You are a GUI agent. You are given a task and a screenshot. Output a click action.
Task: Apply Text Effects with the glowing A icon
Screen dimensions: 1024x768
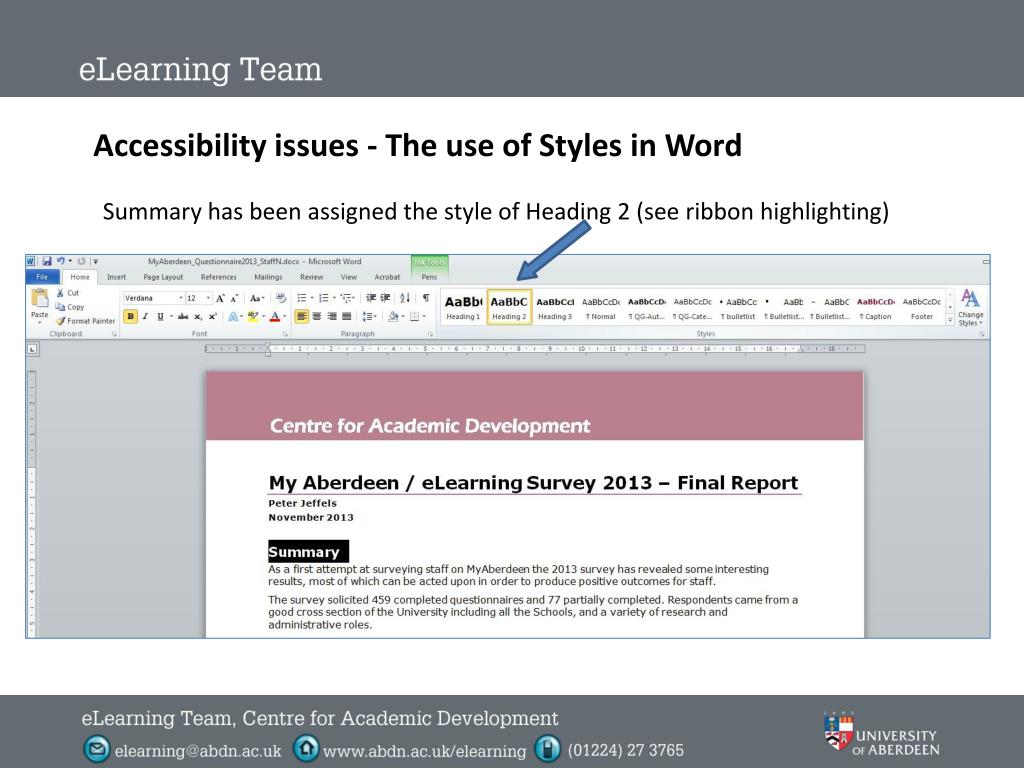[233, 317]
